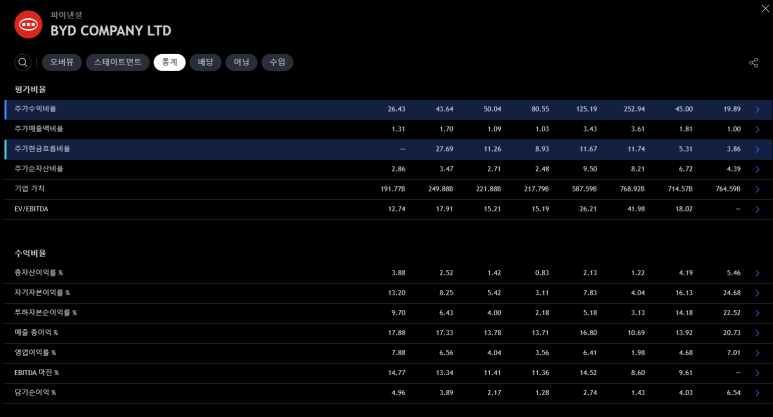Expand the 주가현금흐름비율 row arrow
Image resolution: width=773 pixels, height=417 pixels.
[758, 149]
